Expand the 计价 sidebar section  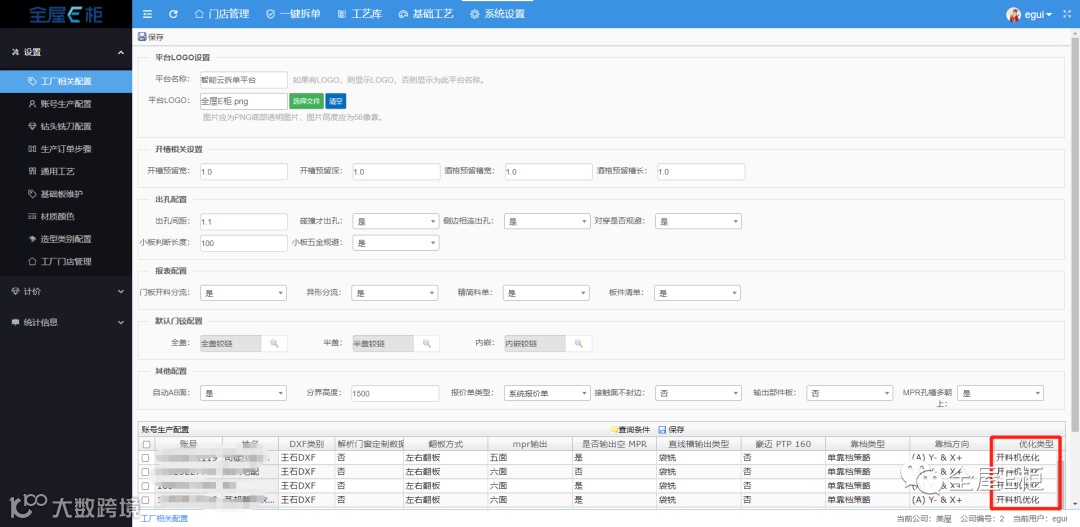[66, 291]
